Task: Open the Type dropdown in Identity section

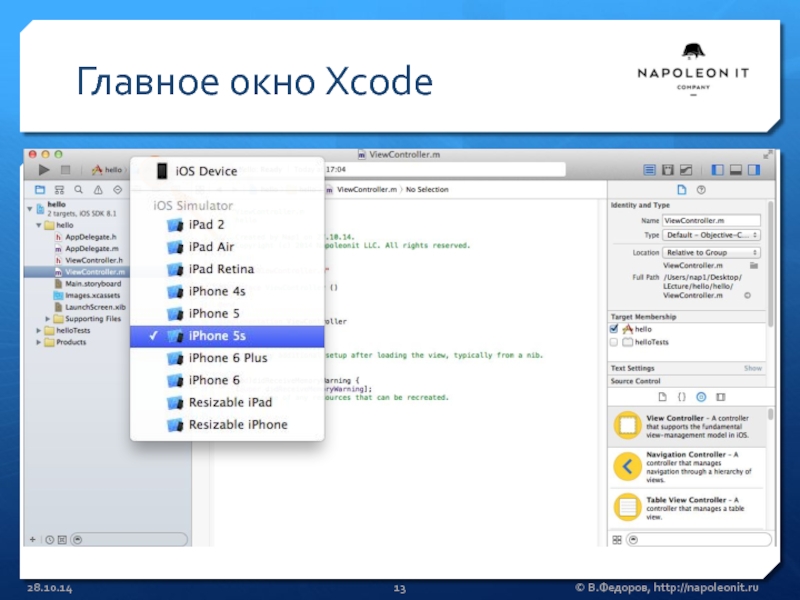Action: click(x=712, y=235)
